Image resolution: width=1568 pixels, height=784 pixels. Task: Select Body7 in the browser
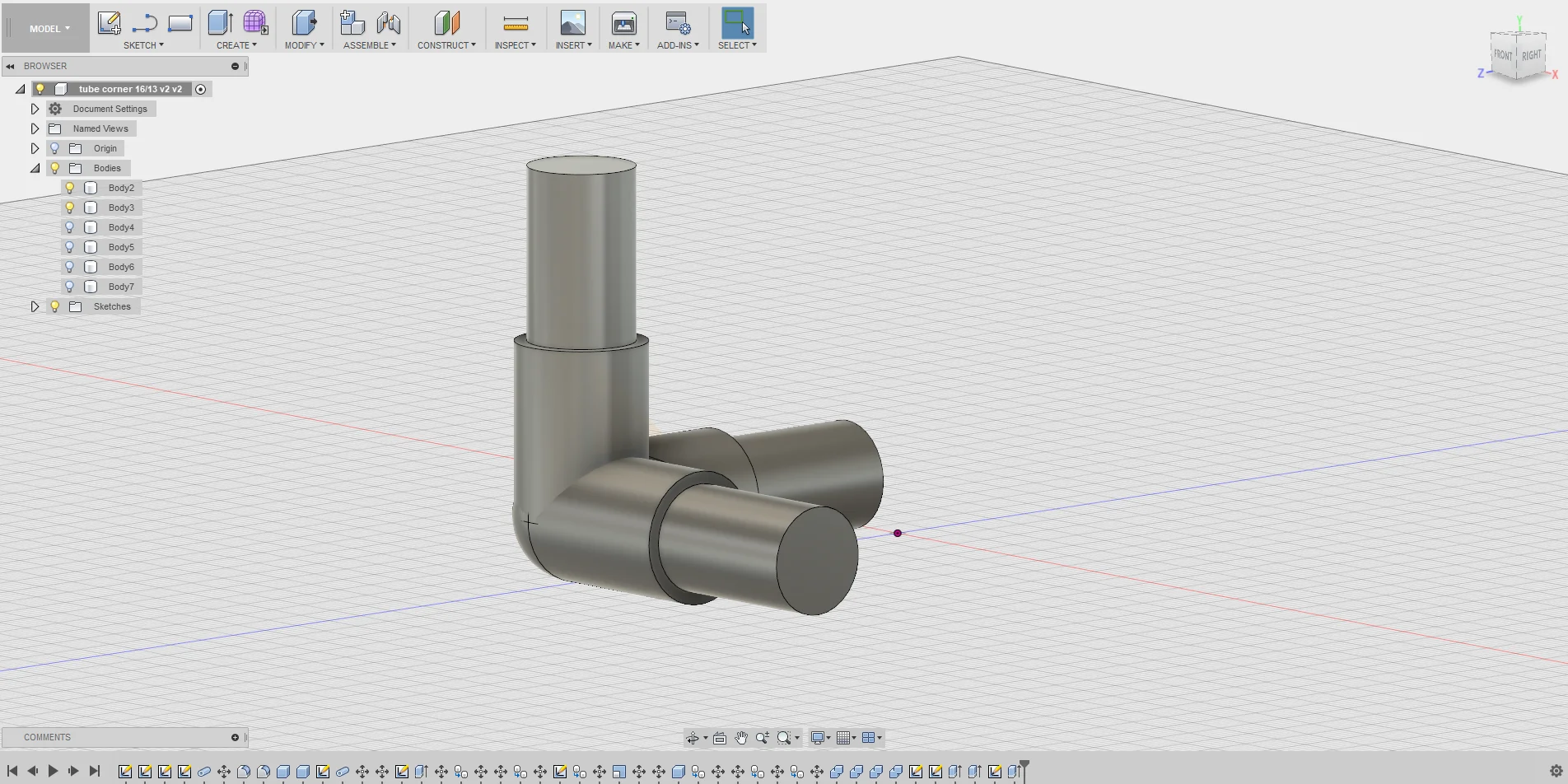point(121,287)
